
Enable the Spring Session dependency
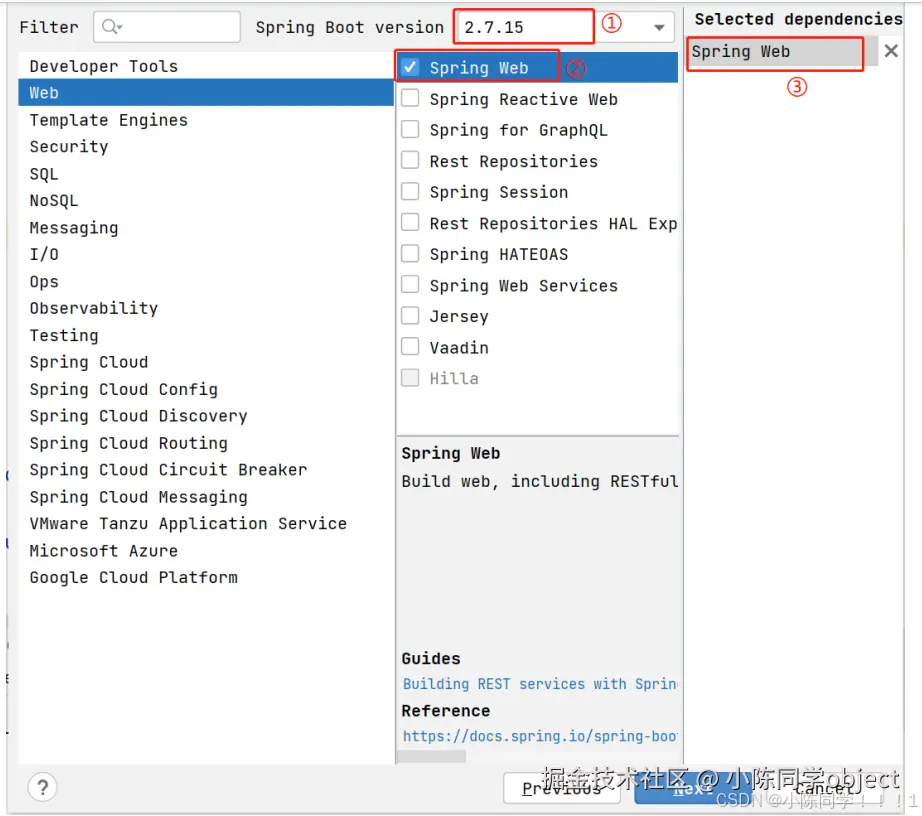tap(410, 192)
